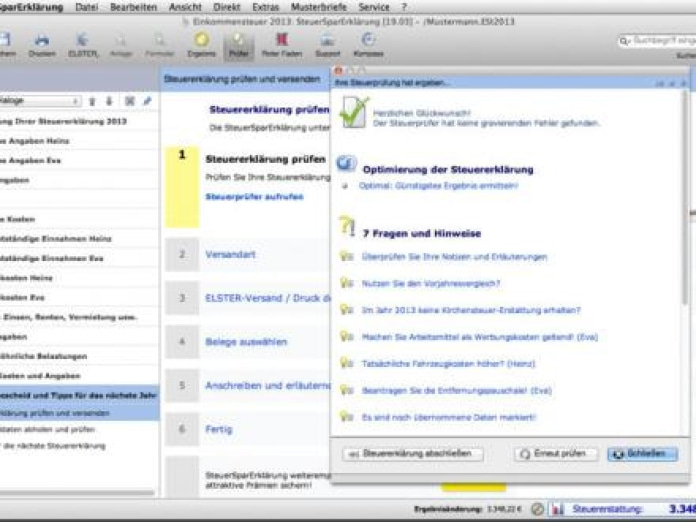Click the sidebar expand-grid icon
This screenshot has width=696, height=522.
[129, 101]
